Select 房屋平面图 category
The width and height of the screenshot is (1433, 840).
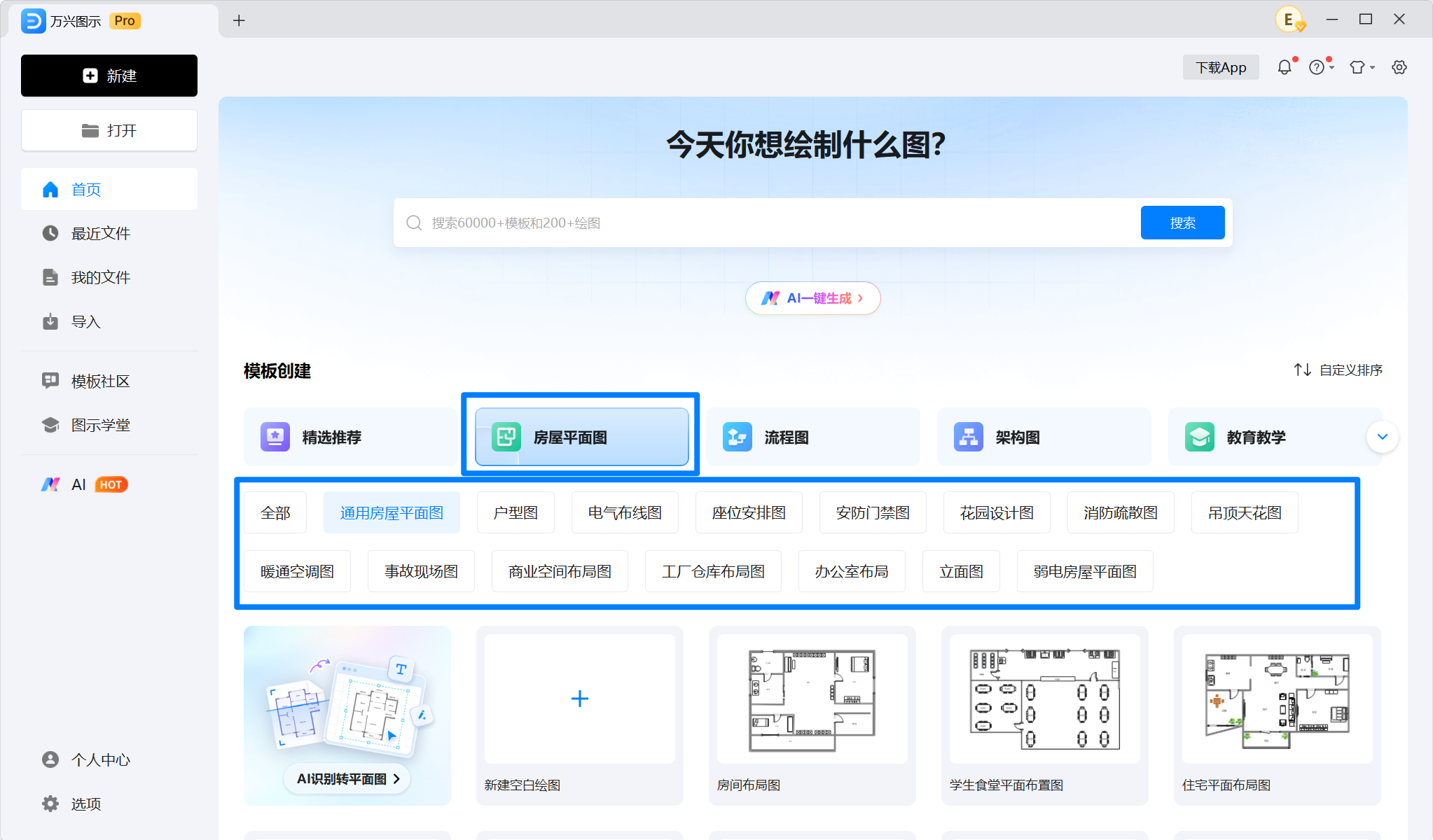pos(581,437)
